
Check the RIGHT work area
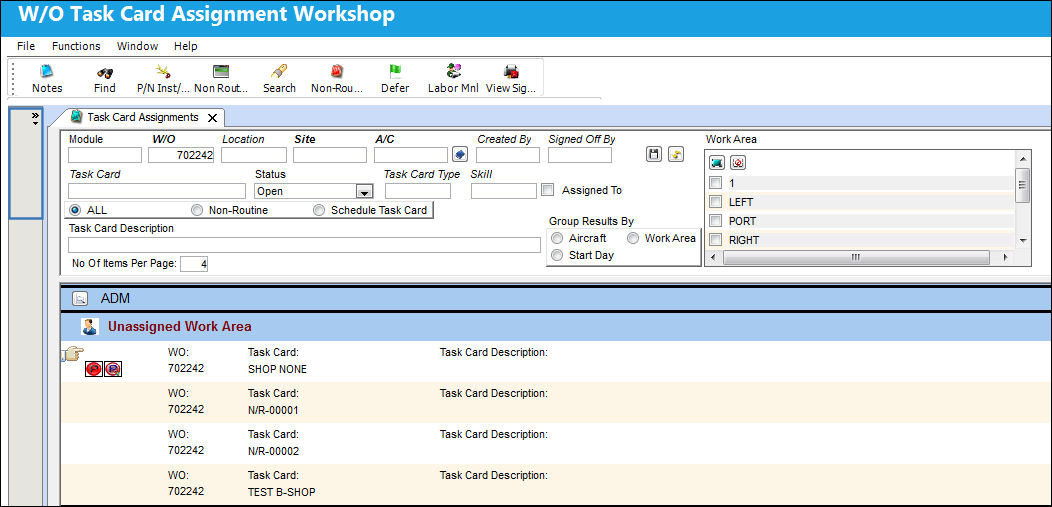(716, 239)
